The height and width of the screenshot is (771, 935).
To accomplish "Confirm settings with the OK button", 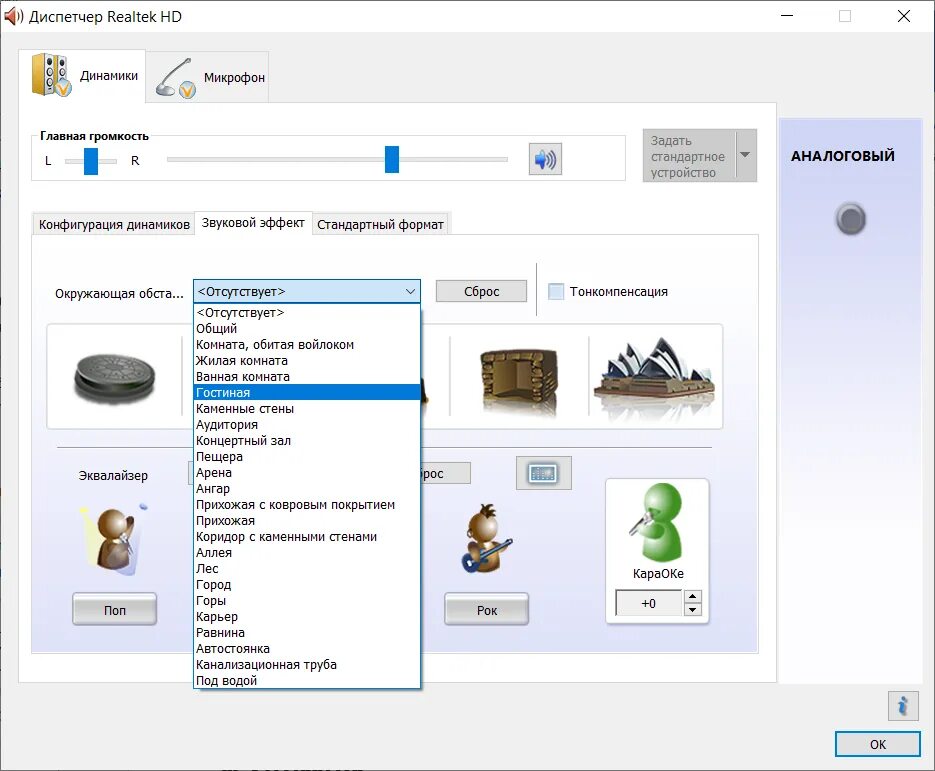I will coord(877,744).
